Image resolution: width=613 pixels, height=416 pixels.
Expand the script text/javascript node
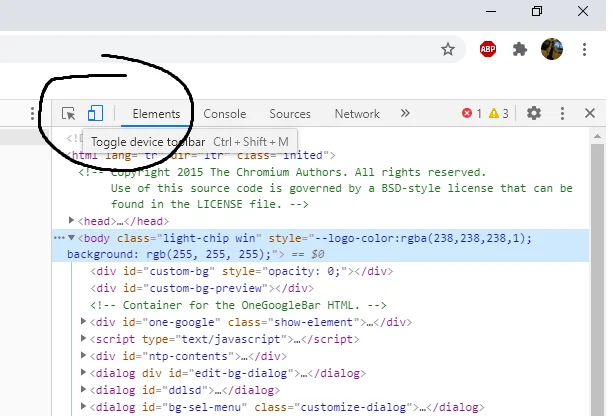pos(83,338)
